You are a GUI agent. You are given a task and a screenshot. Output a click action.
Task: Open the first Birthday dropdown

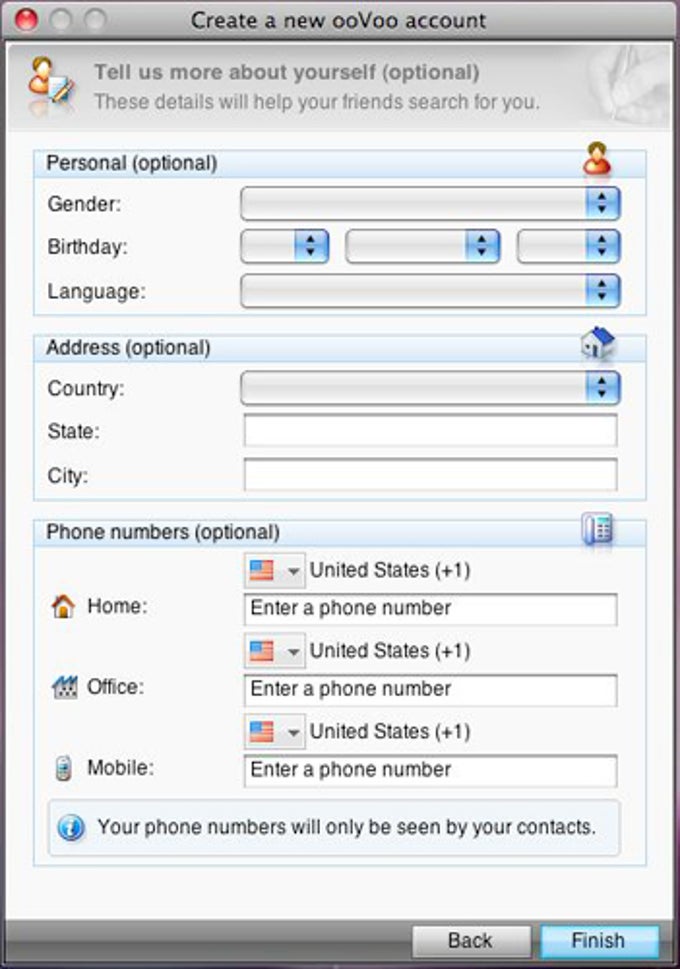(284, 246)
